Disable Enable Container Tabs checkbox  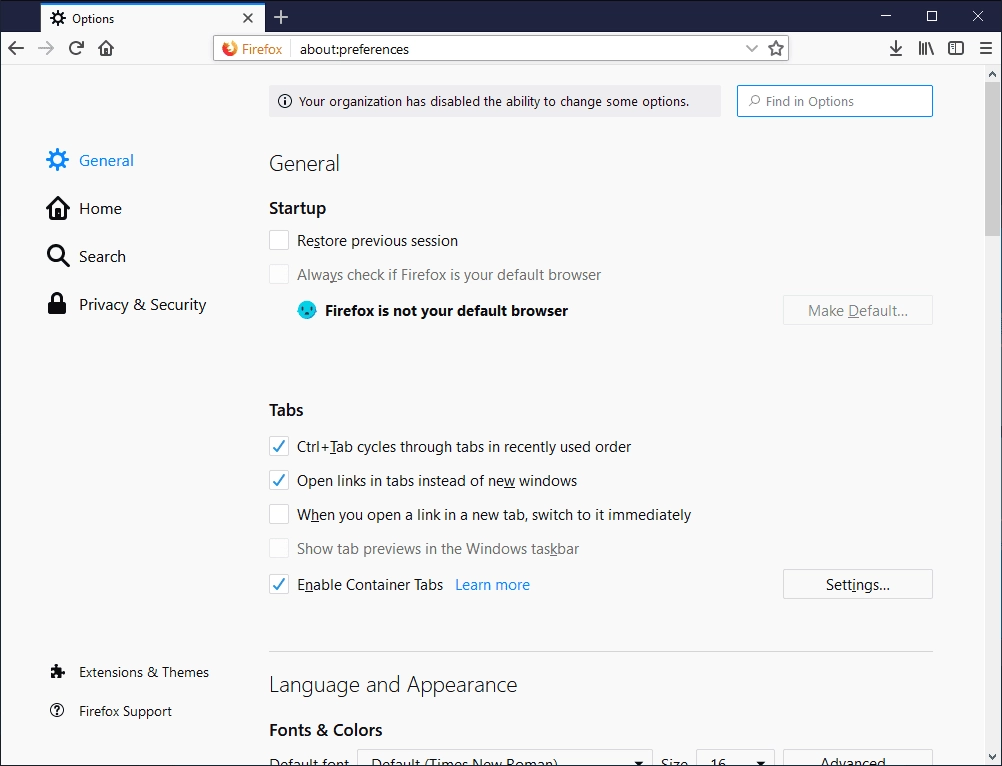(279, 584)
